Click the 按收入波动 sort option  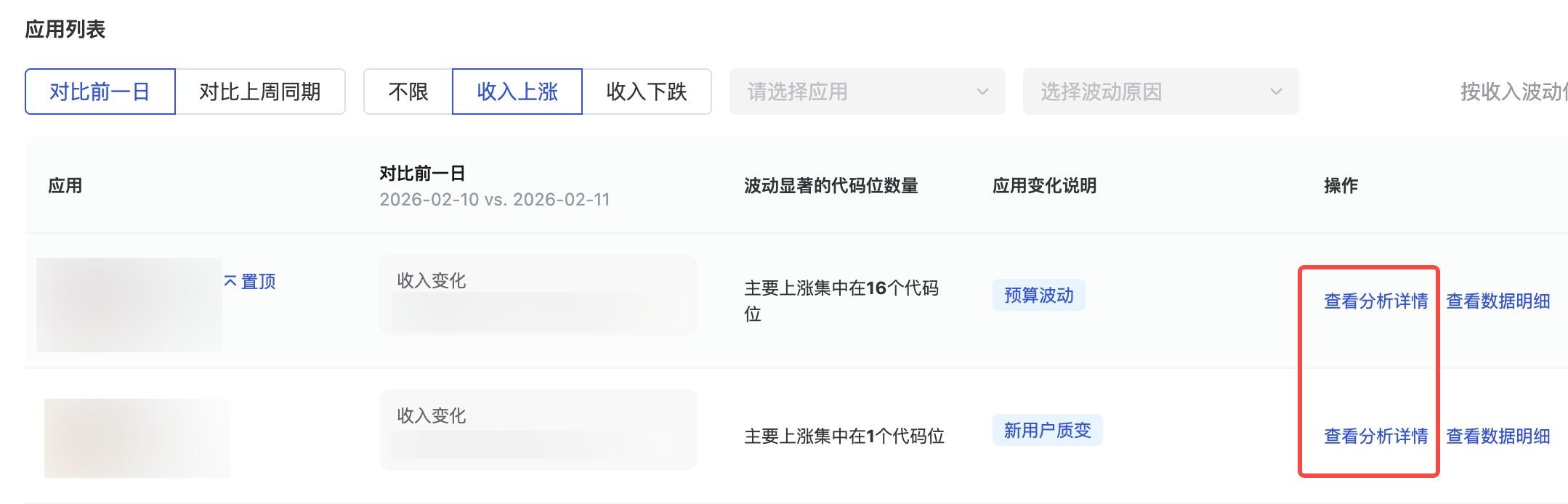tap(1513, 92)
